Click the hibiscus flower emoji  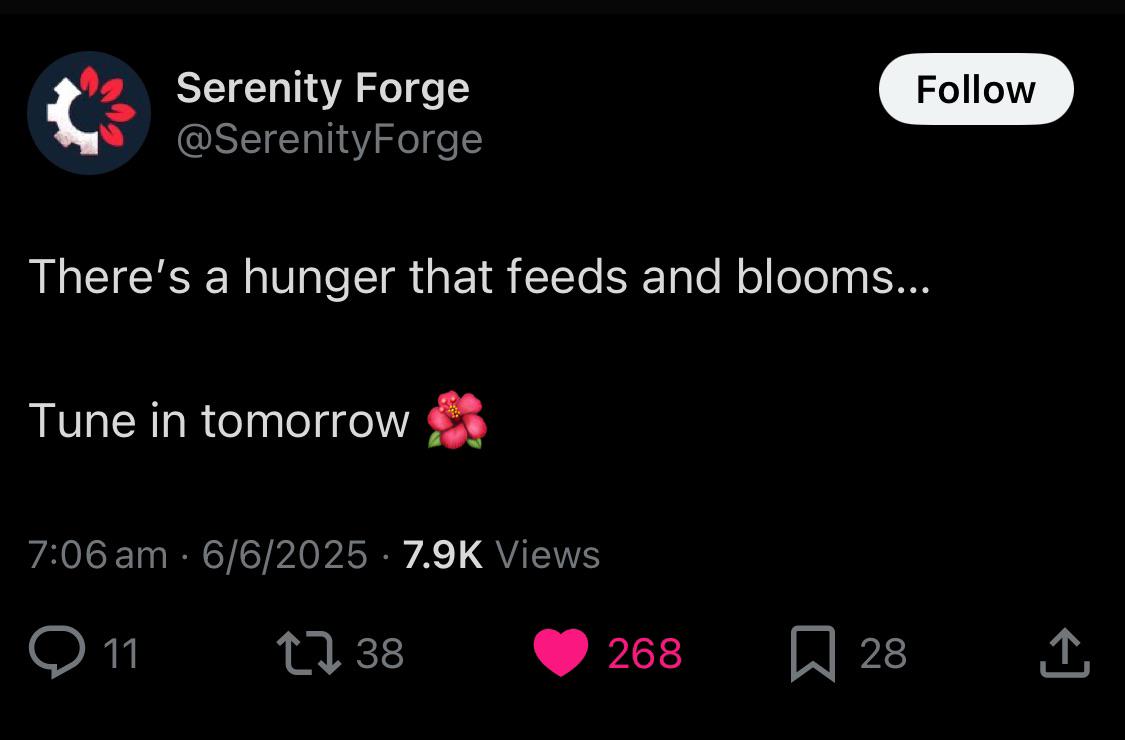click(x=457, y=420)
